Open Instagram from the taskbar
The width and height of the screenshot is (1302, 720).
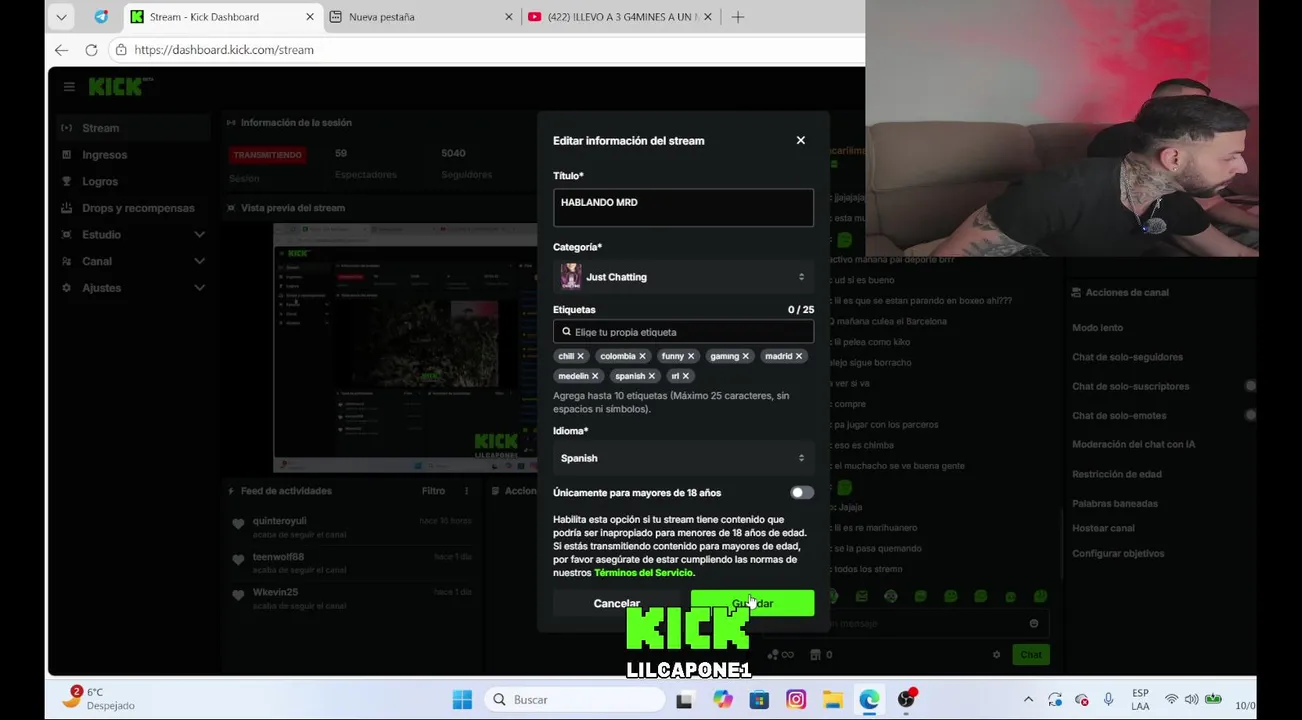click(x=796, y=700)
